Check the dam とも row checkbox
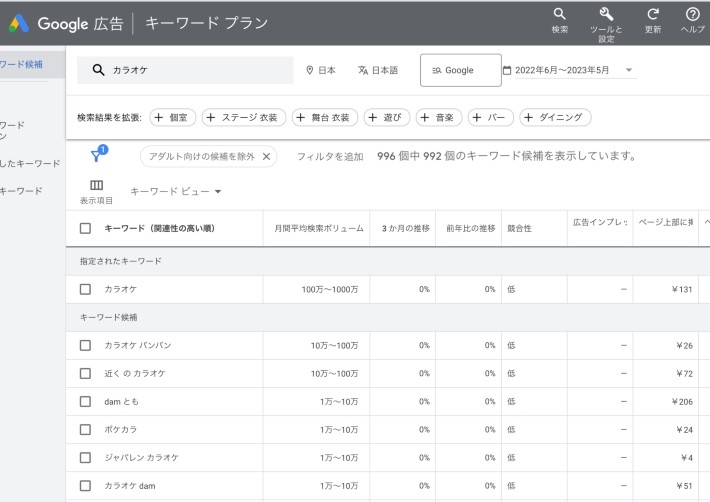The height and width of the screenshot is (502, 710). point(85,402)
